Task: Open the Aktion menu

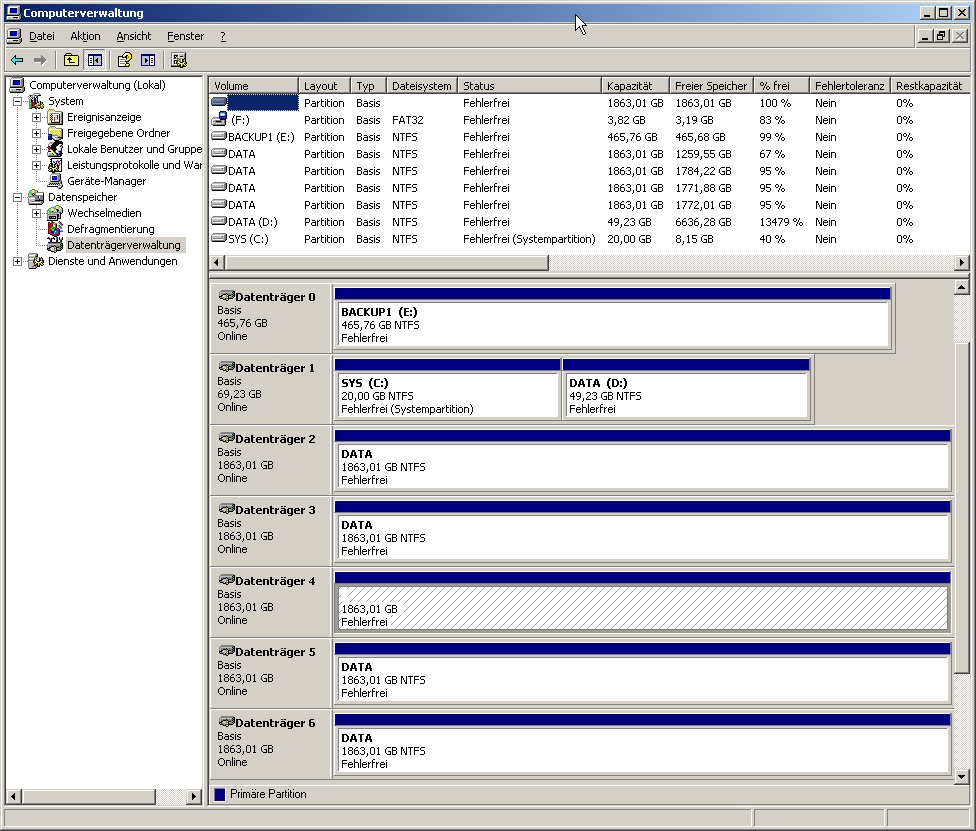Action: pyautogui.click(x=85, y=36)
